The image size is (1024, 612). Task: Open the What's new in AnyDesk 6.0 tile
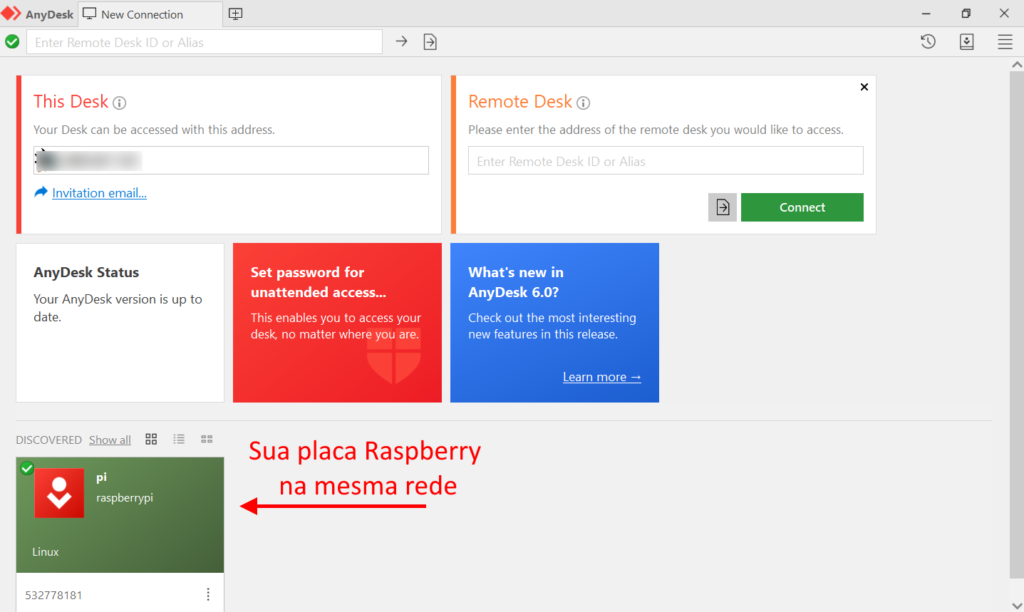[x=554, y=323]
